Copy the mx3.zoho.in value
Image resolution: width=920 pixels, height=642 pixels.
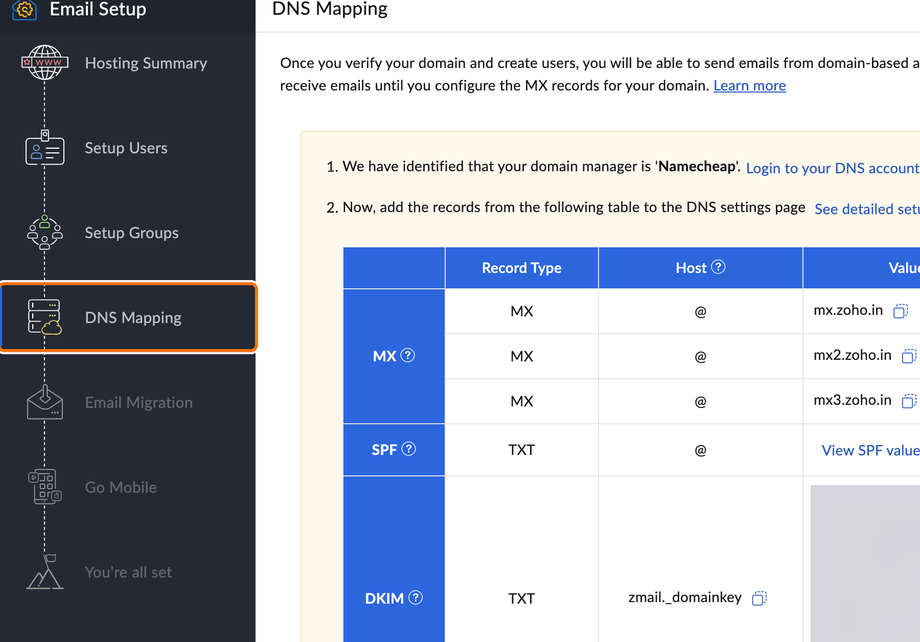[909, 401]
